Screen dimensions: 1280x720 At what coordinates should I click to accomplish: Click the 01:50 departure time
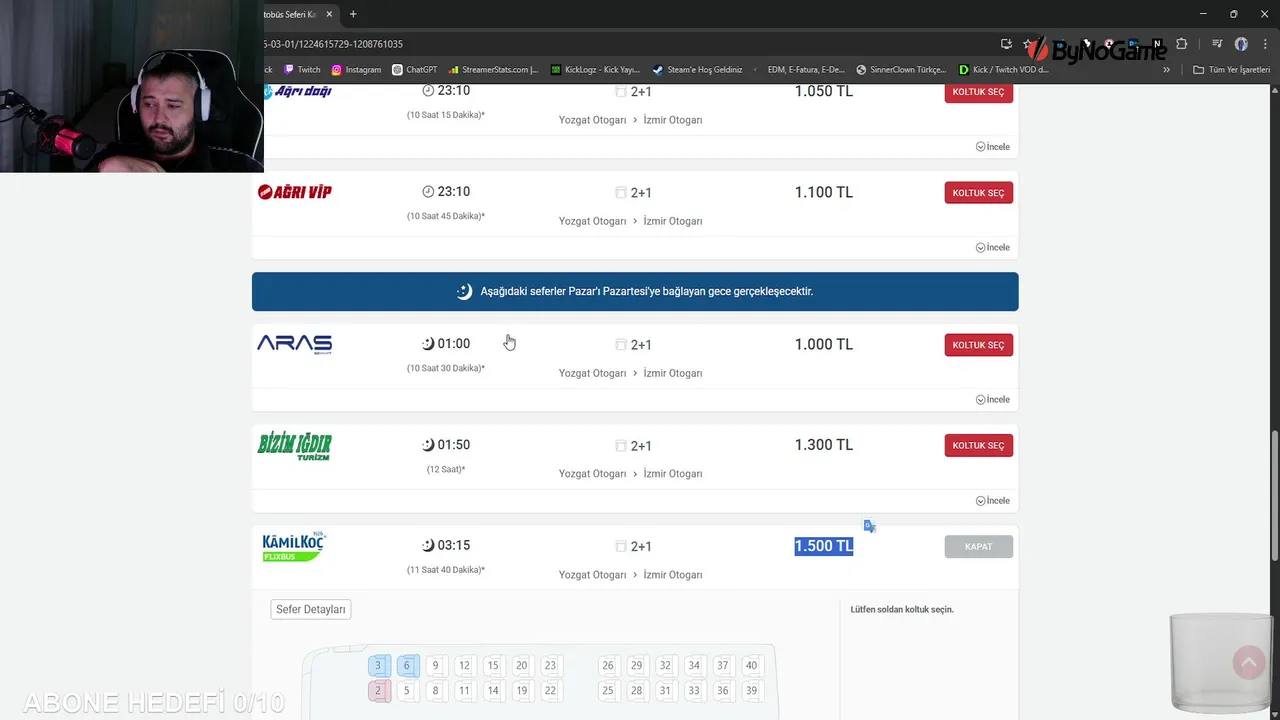pyautogui.click(x=453, y=444)
